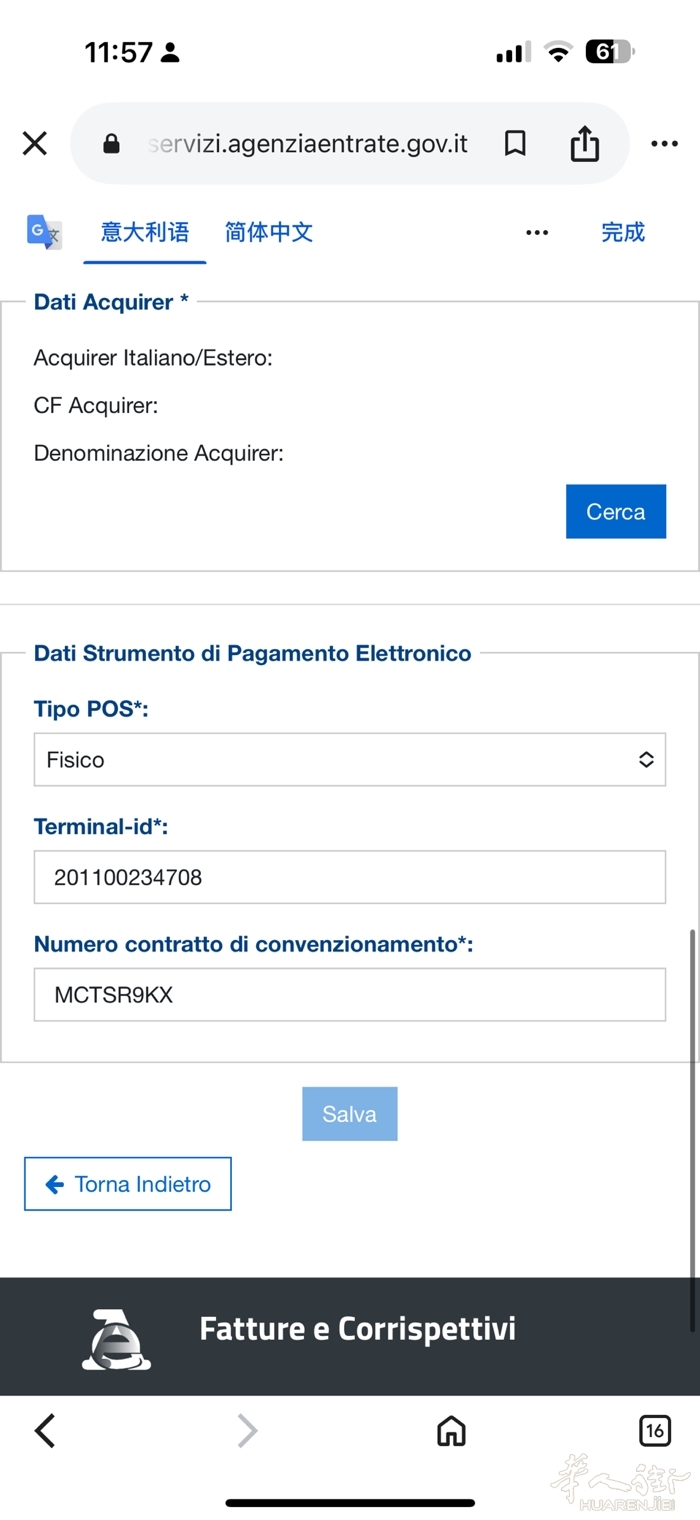Focus the Terminal-id input field

pyautogui.click(x=349, y=877)
